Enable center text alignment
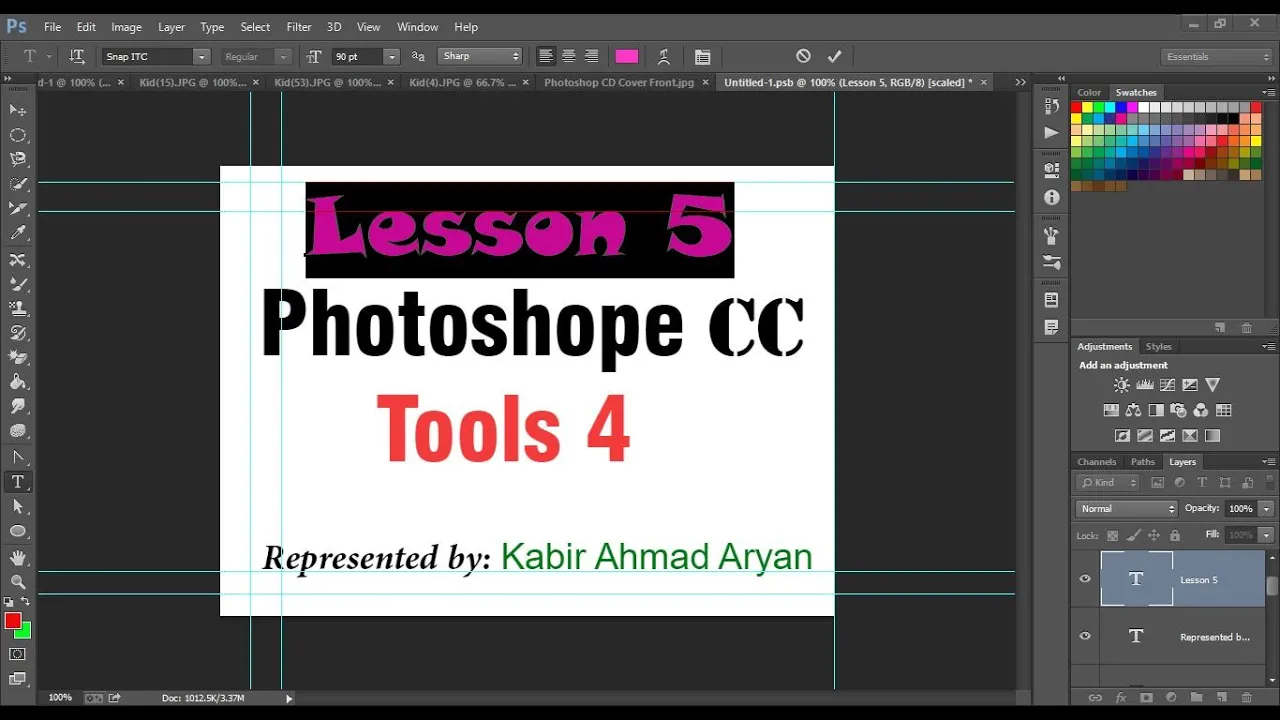The width and height of the screenshot is (1280, 720). pos(569,57)
